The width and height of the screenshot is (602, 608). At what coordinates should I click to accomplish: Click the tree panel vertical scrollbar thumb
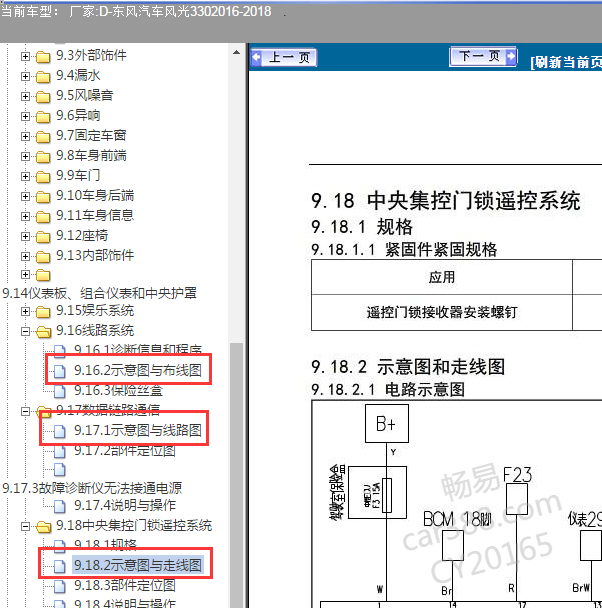236,475
